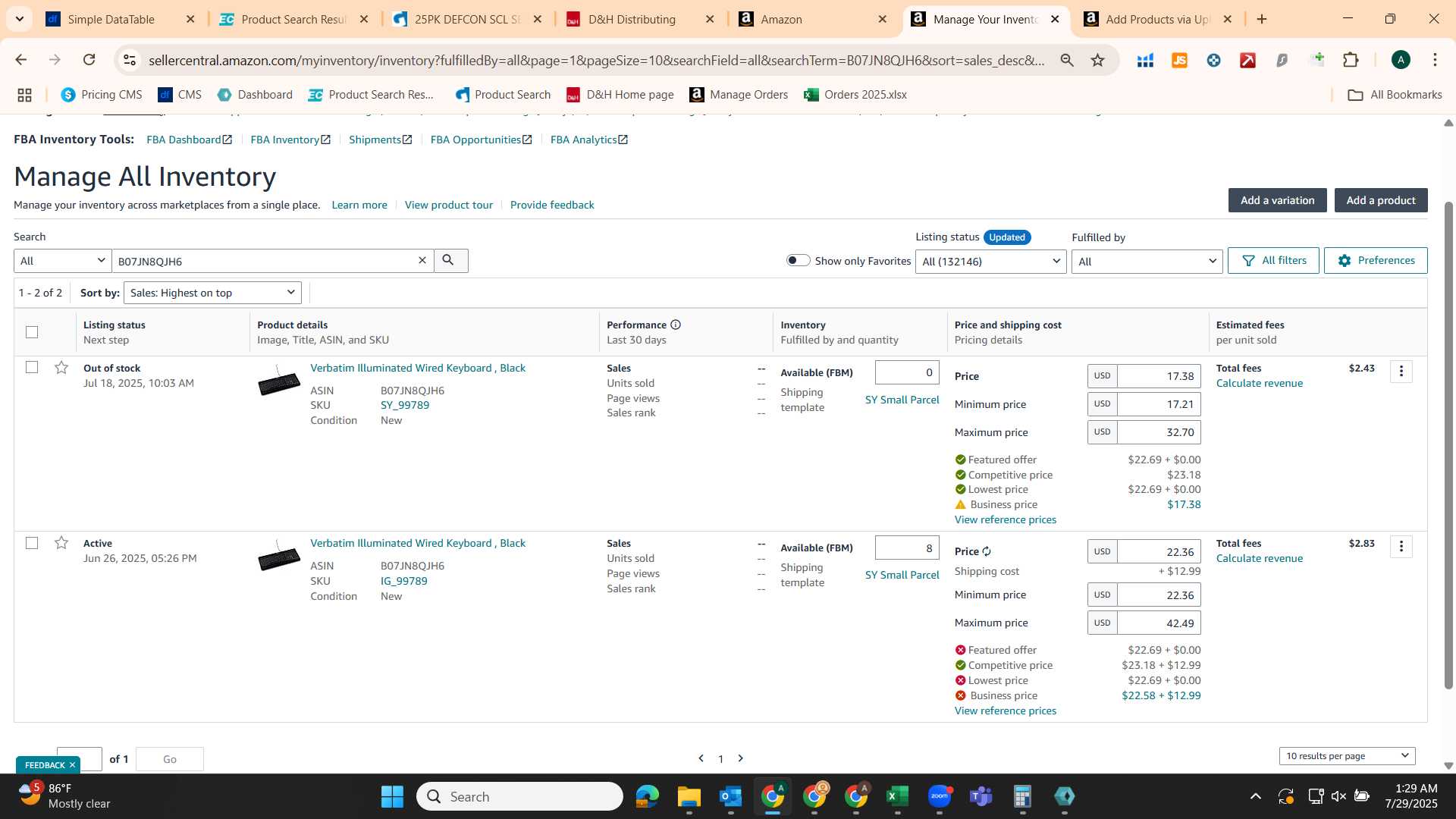Open the 10 results per page dropdown

[1347, 756]
